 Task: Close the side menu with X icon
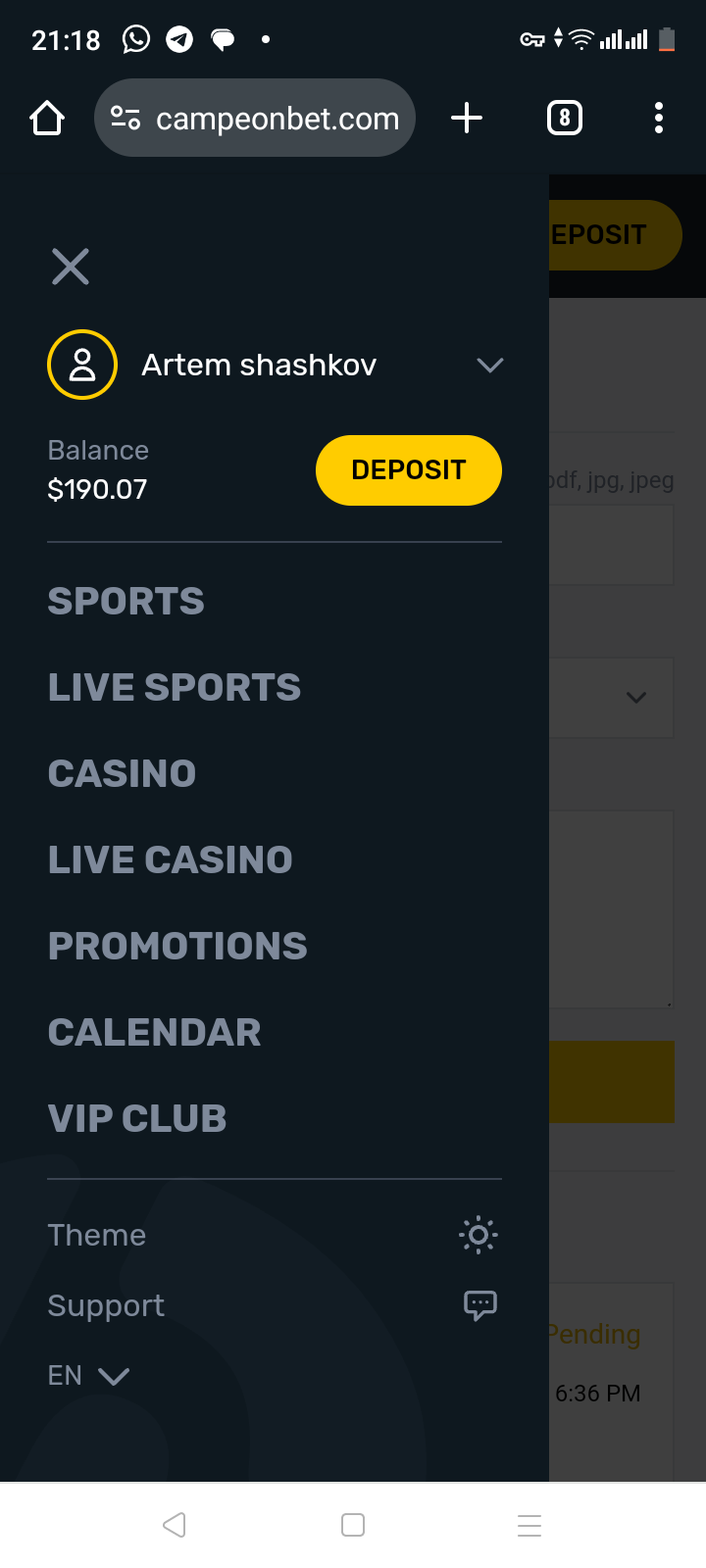71,267
